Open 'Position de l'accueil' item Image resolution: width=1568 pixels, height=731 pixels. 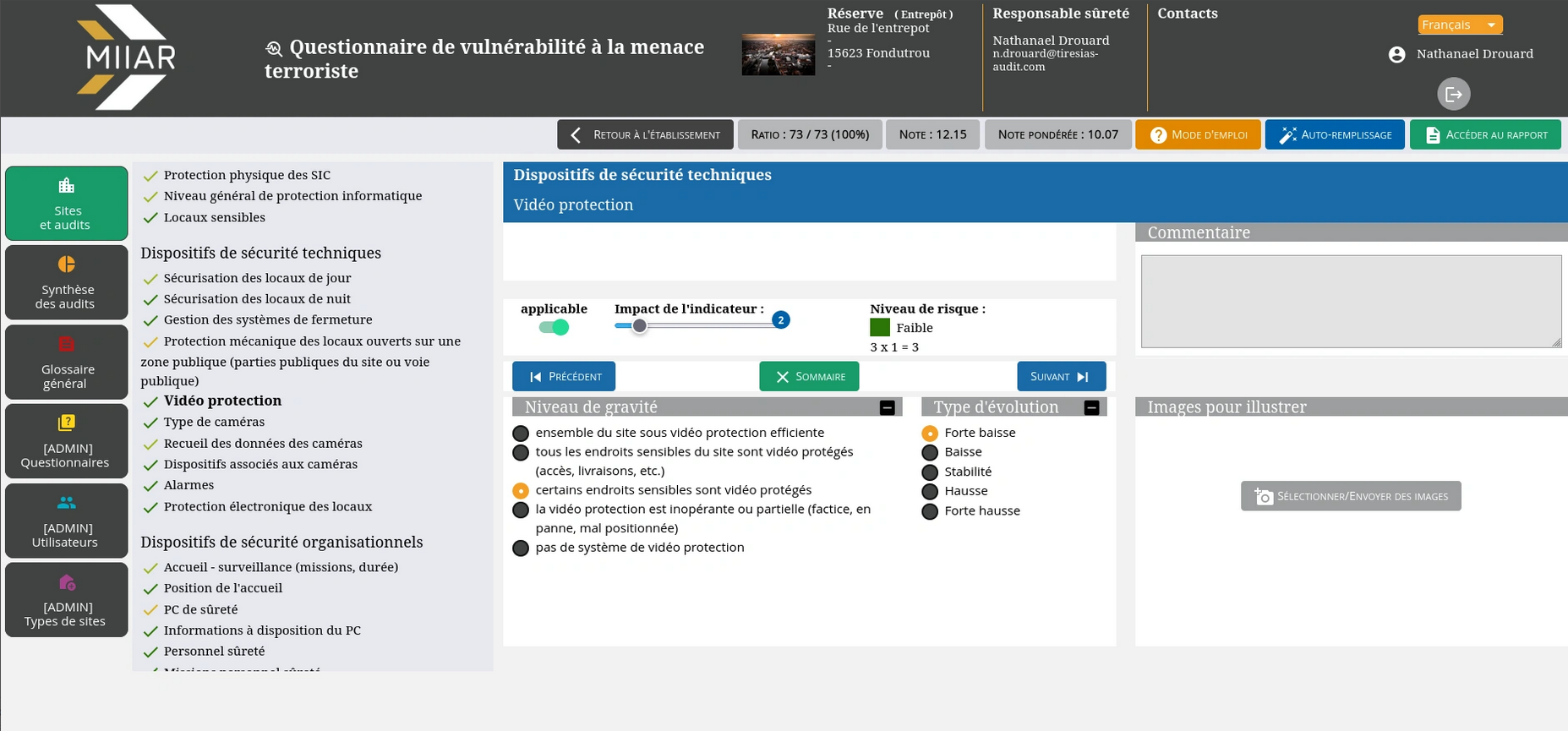pyautogui.click(x=223, y=588)
